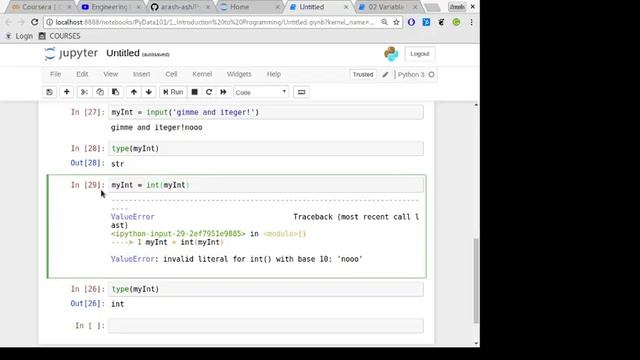640x360 pixels.
Task: Click the type(myInt) cell In [28]
Action: click(x=266, y=149)
